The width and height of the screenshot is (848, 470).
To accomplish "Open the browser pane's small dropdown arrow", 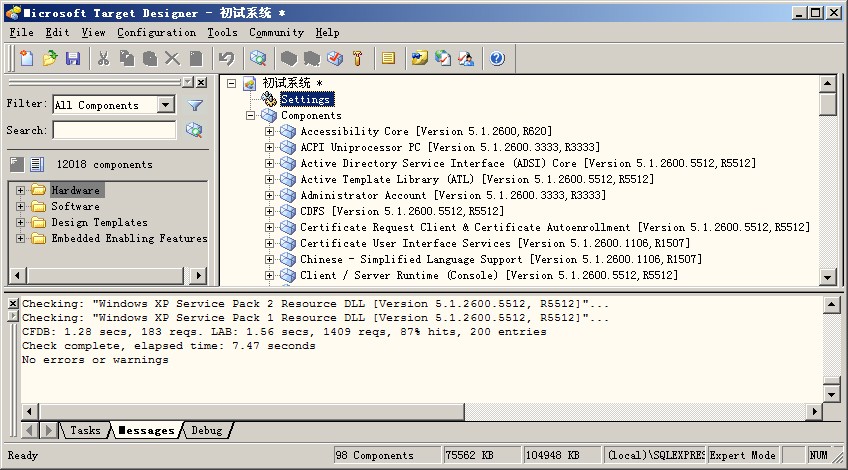I will [x=188, y=82].
